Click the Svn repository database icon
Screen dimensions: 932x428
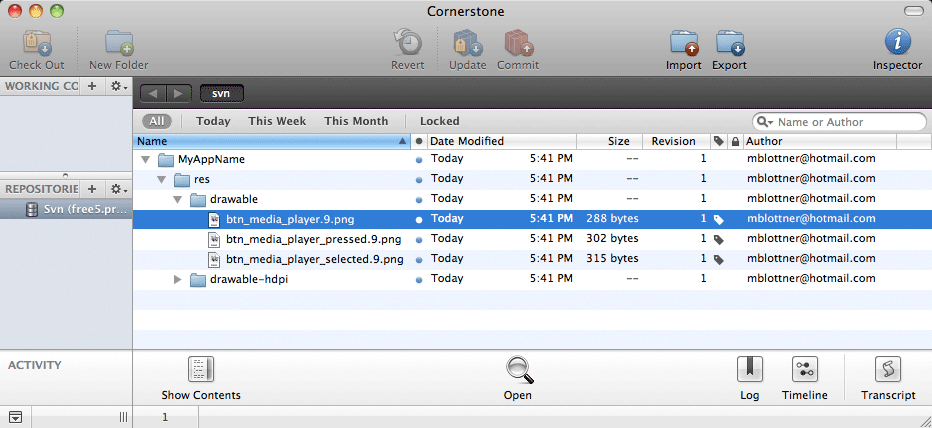click(x=33, y=209)
